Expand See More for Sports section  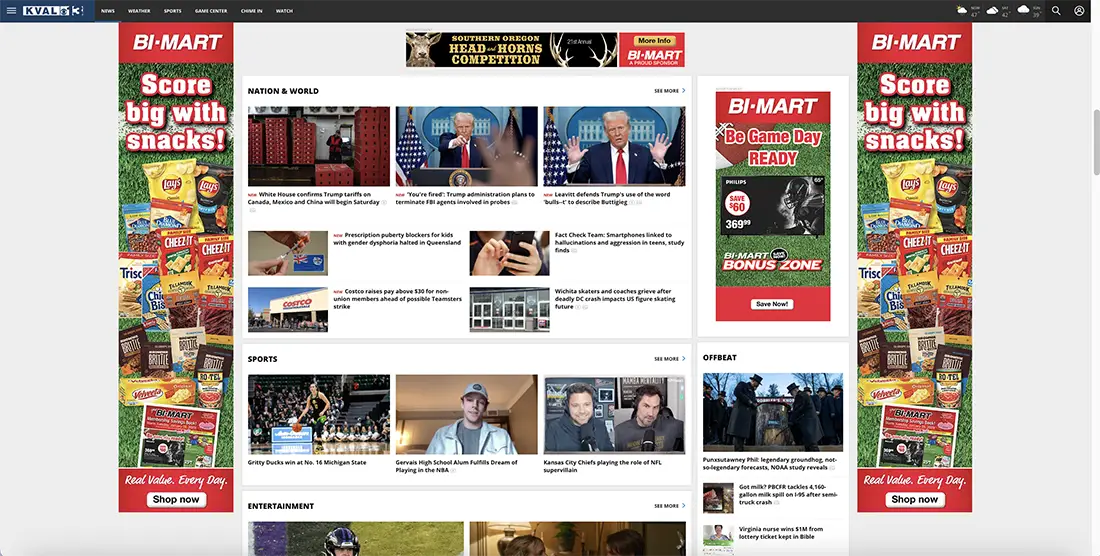point(670,358)
